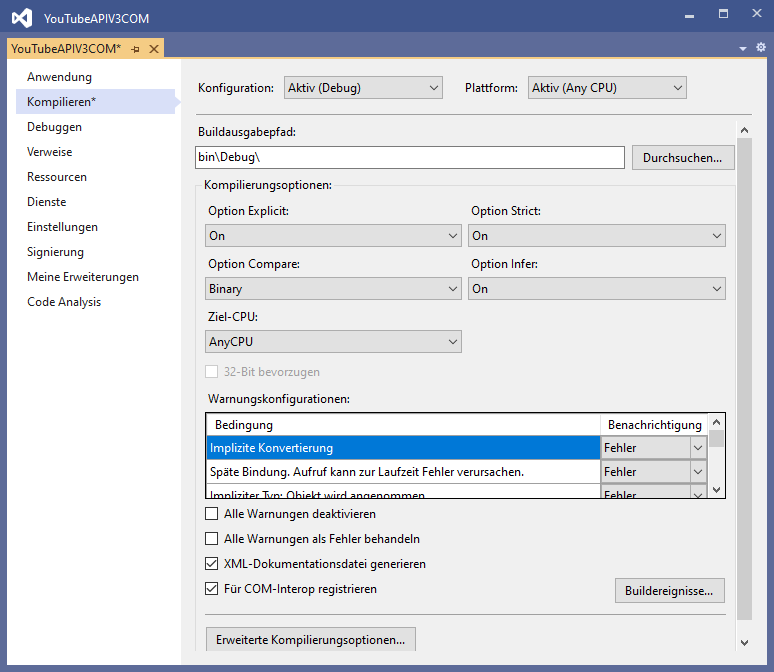Expand the Option Strict dropdown
The image size is (774, 672).
point(596,236)
